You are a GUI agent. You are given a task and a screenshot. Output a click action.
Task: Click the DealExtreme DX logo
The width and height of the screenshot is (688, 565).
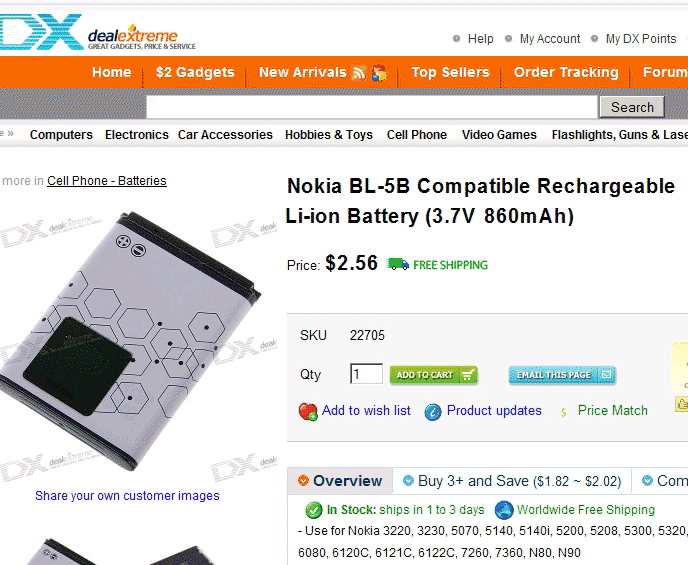(x=97, y=33)
